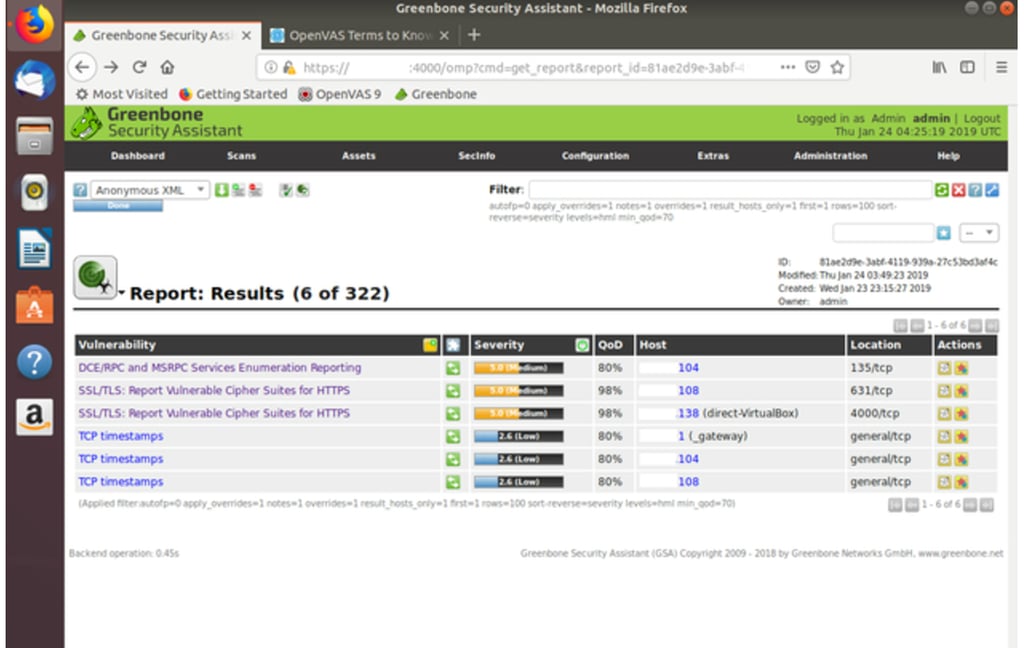Open filter help question mark icon

pos(975,190)
